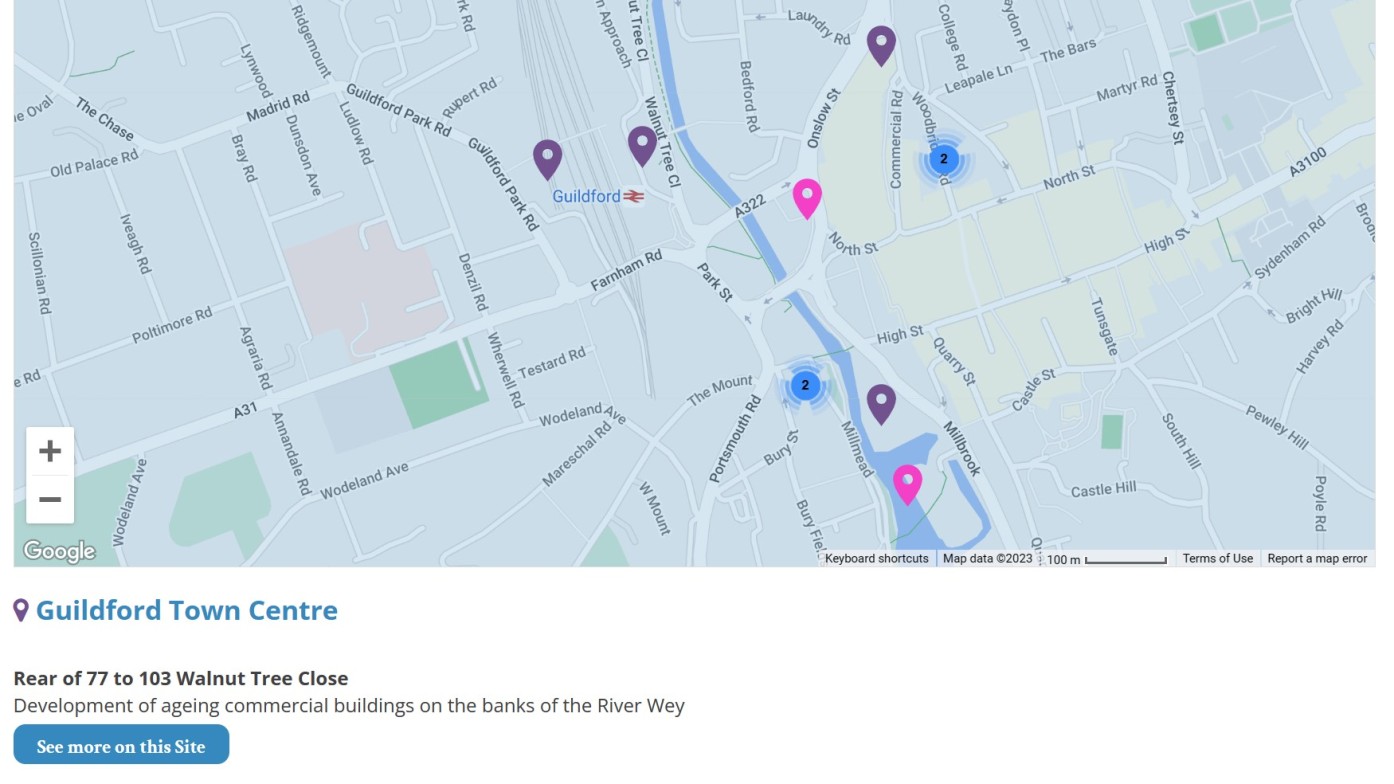Click the purple pin near Laundry Rd
Viewport: 1394px width, 784px height.
click(x=881, y=45)
